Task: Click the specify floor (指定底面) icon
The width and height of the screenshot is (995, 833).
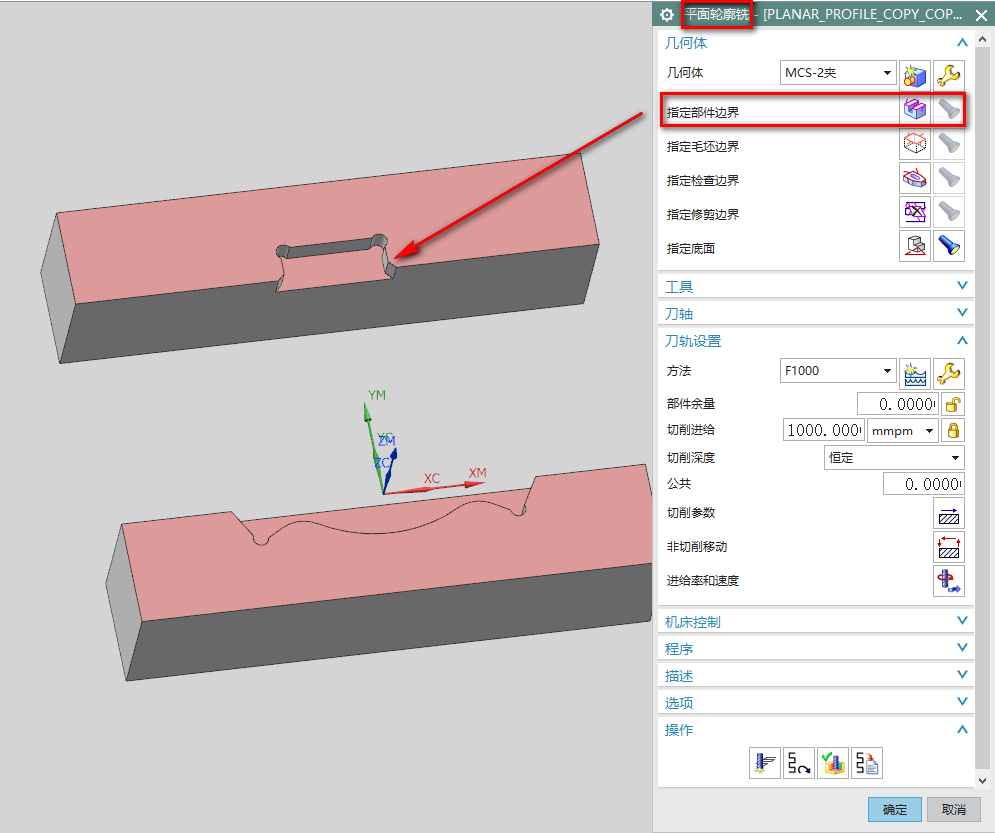Action: coord(914,247)
